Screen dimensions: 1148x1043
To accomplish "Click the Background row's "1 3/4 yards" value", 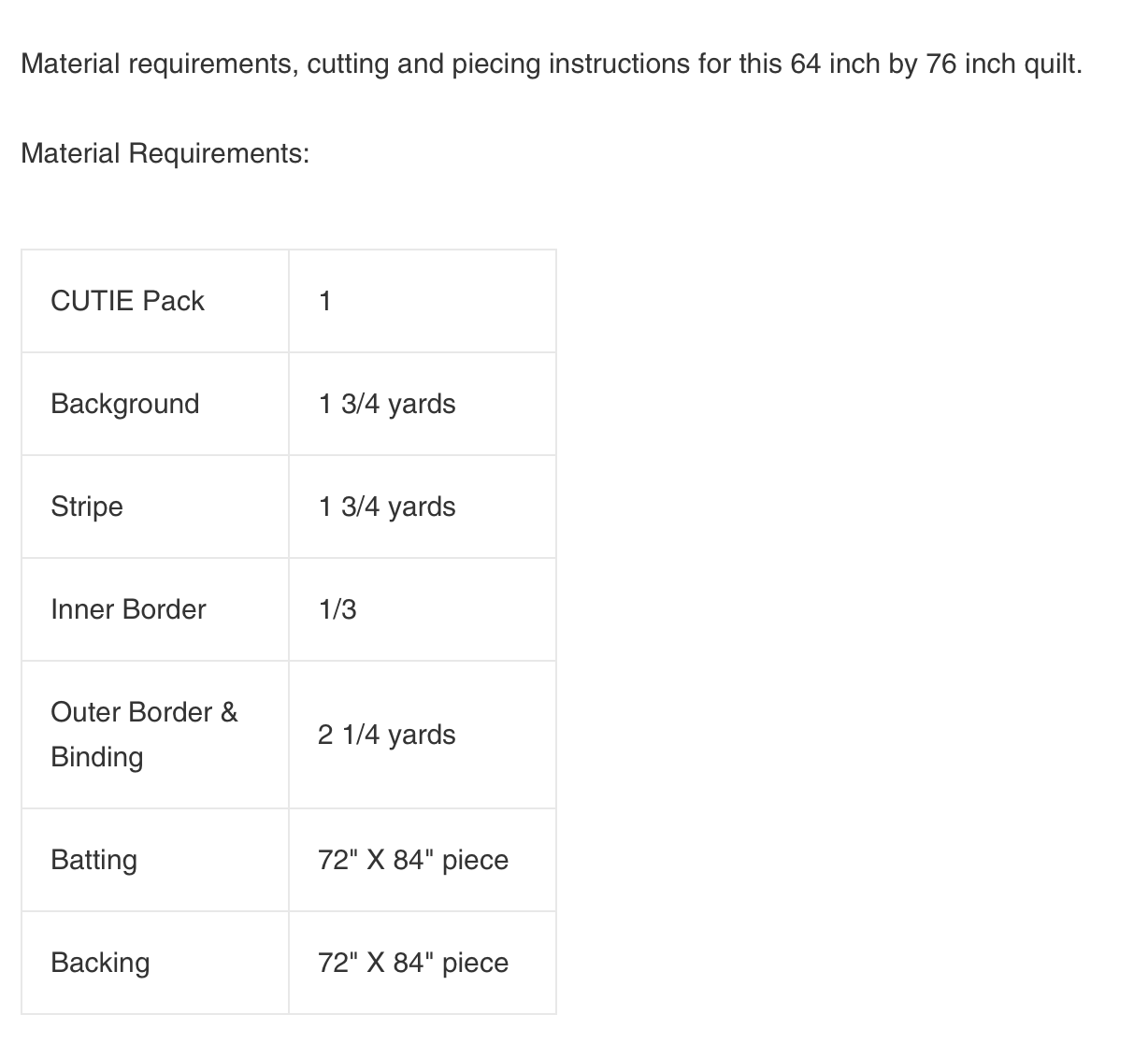I will [387, 404].
